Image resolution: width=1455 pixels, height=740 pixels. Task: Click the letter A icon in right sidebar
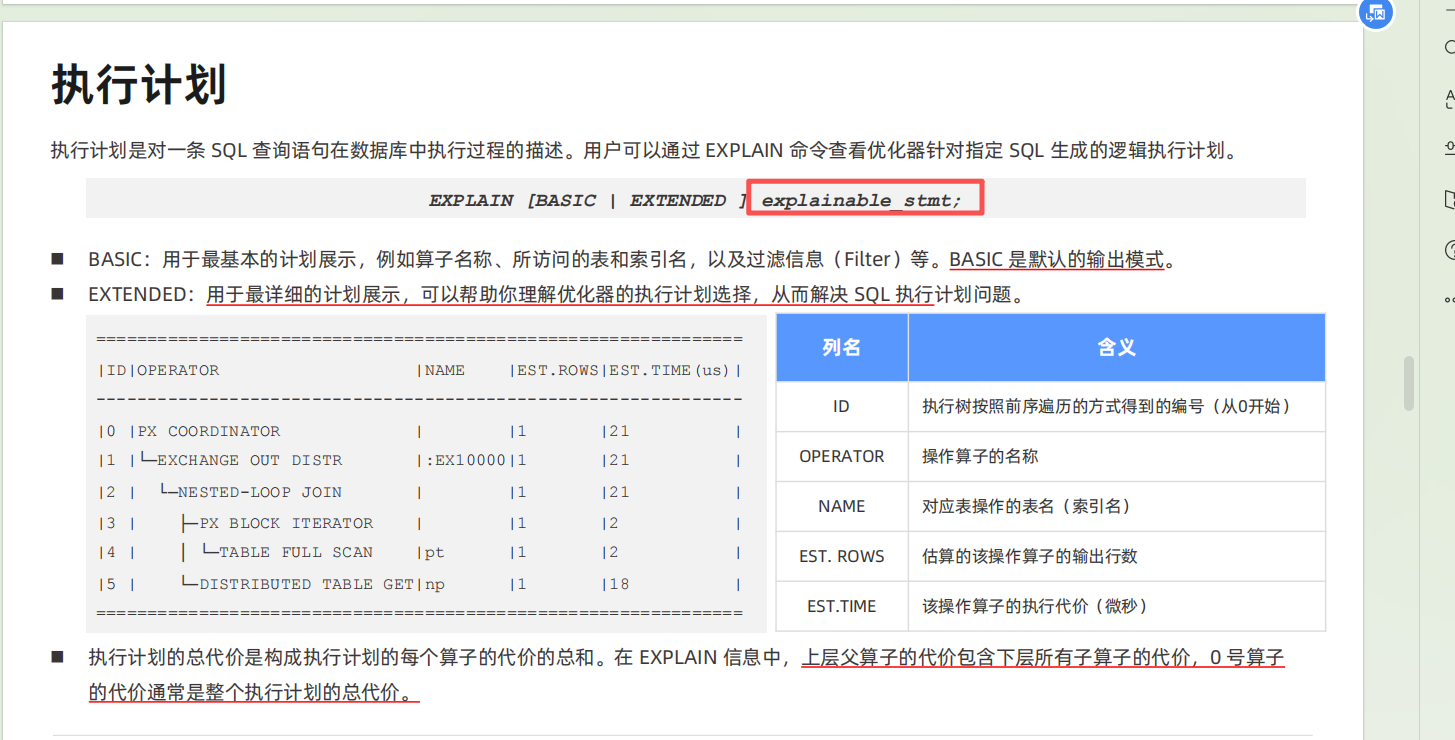click(x=1449, y=97)
